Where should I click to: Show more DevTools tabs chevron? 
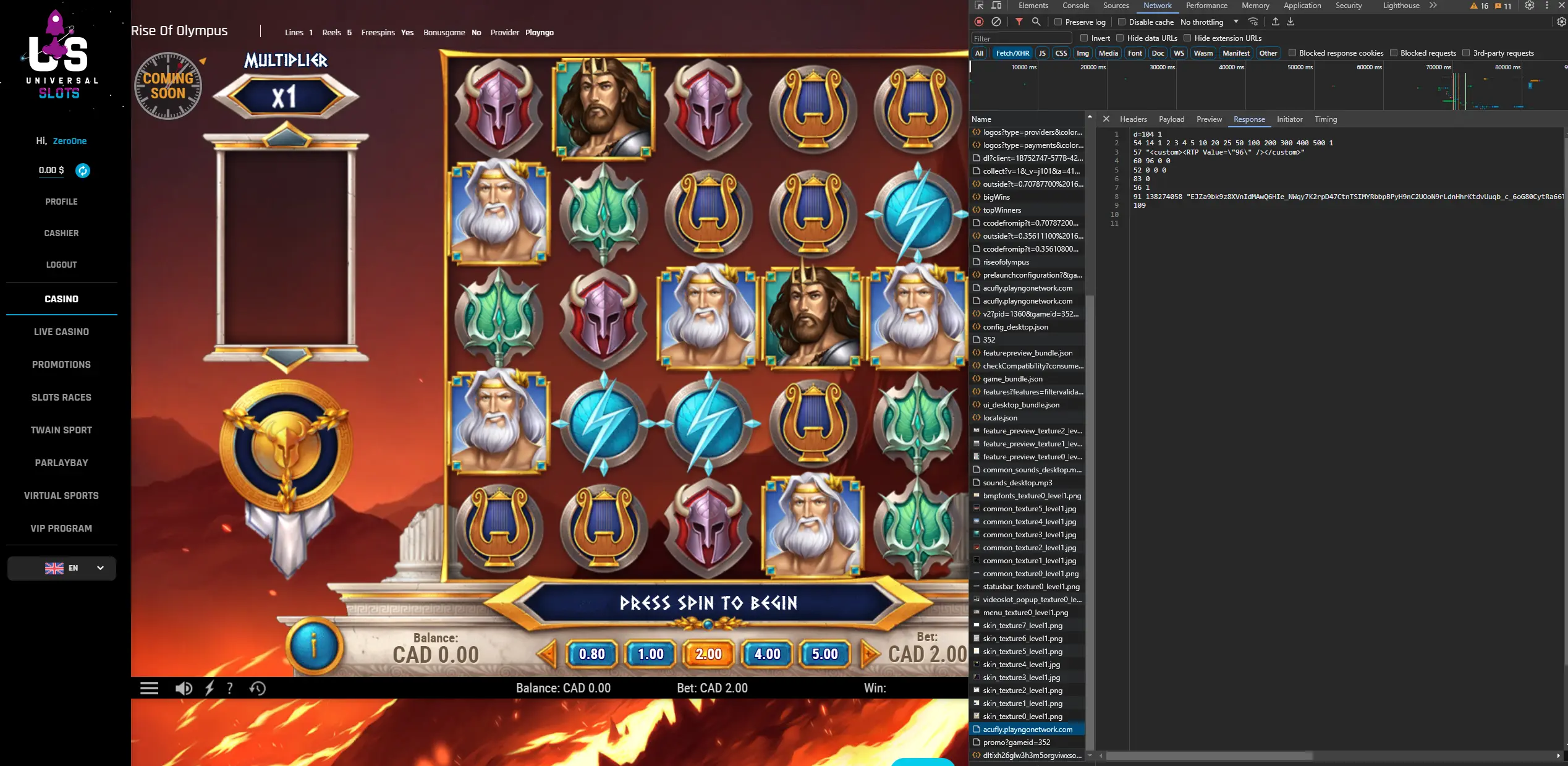point(1433,6)
